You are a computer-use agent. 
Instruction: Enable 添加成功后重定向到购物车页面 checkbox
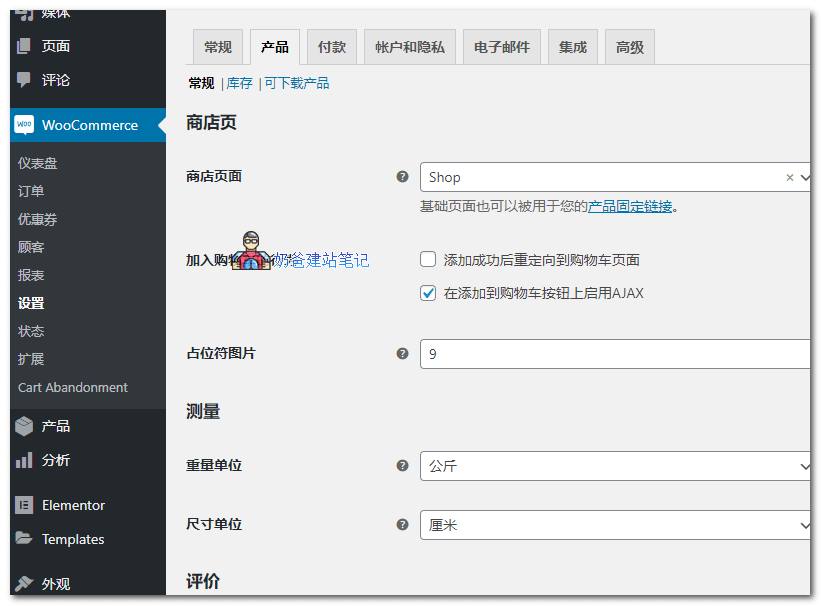pos(428,260)
